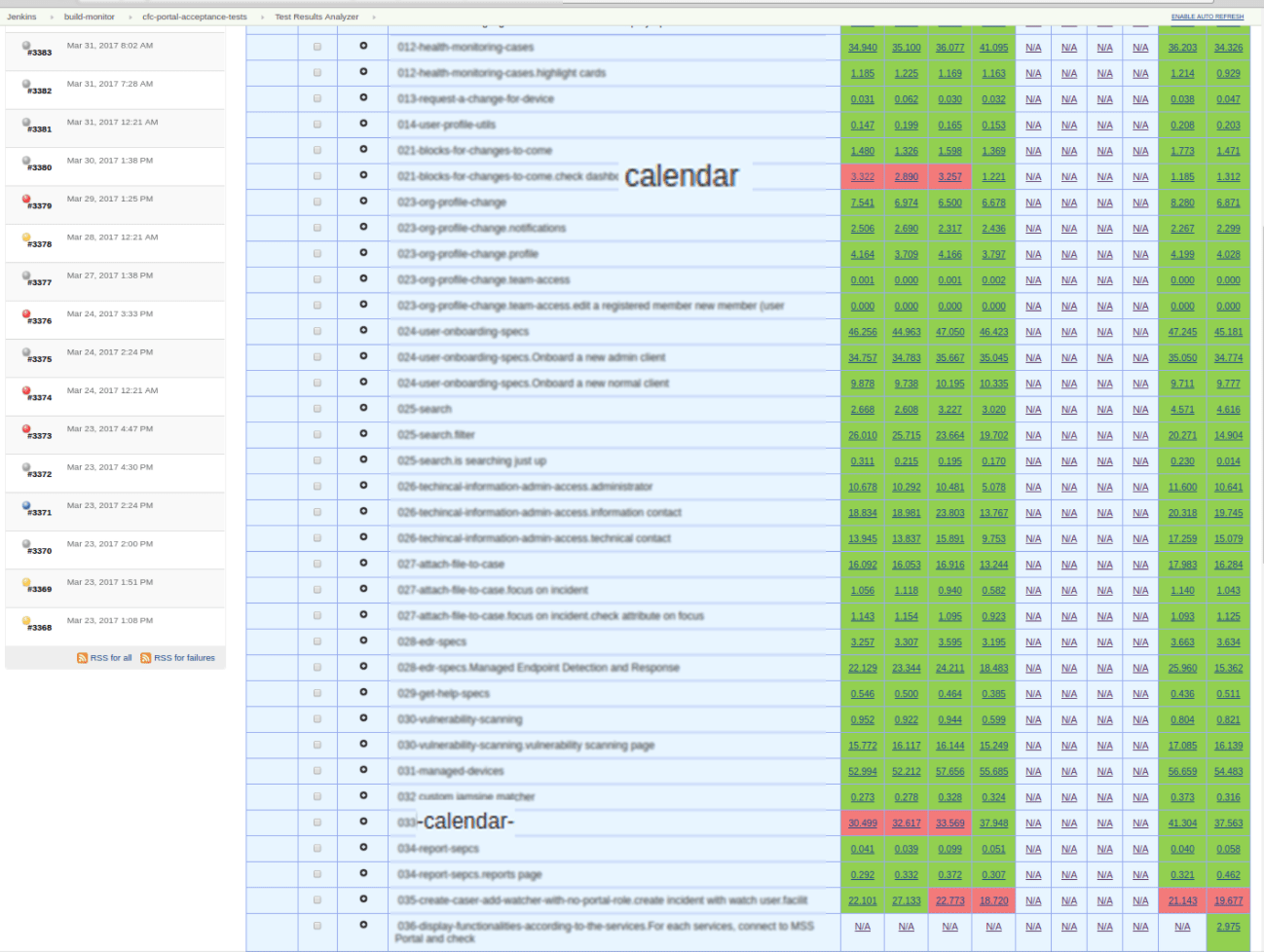This screenshot has height=952, width=1264.
Task: Open the 34.940 duration link for 012-health-monitoring-cases
Action: coord(862,48)
